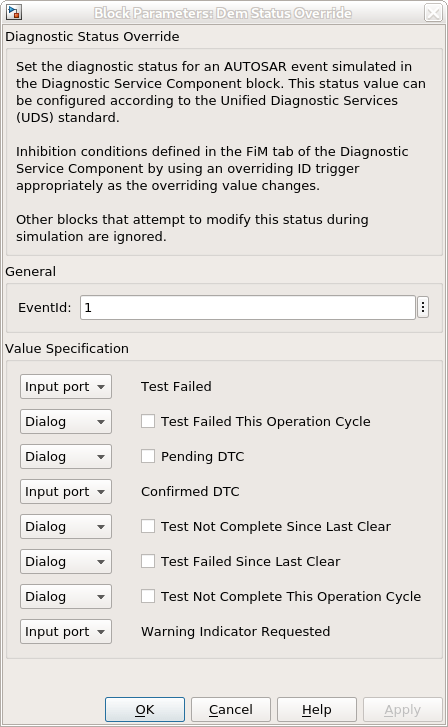Click the Simulink icon in title bar
The image size is (448, 727).
coord(14,13)
